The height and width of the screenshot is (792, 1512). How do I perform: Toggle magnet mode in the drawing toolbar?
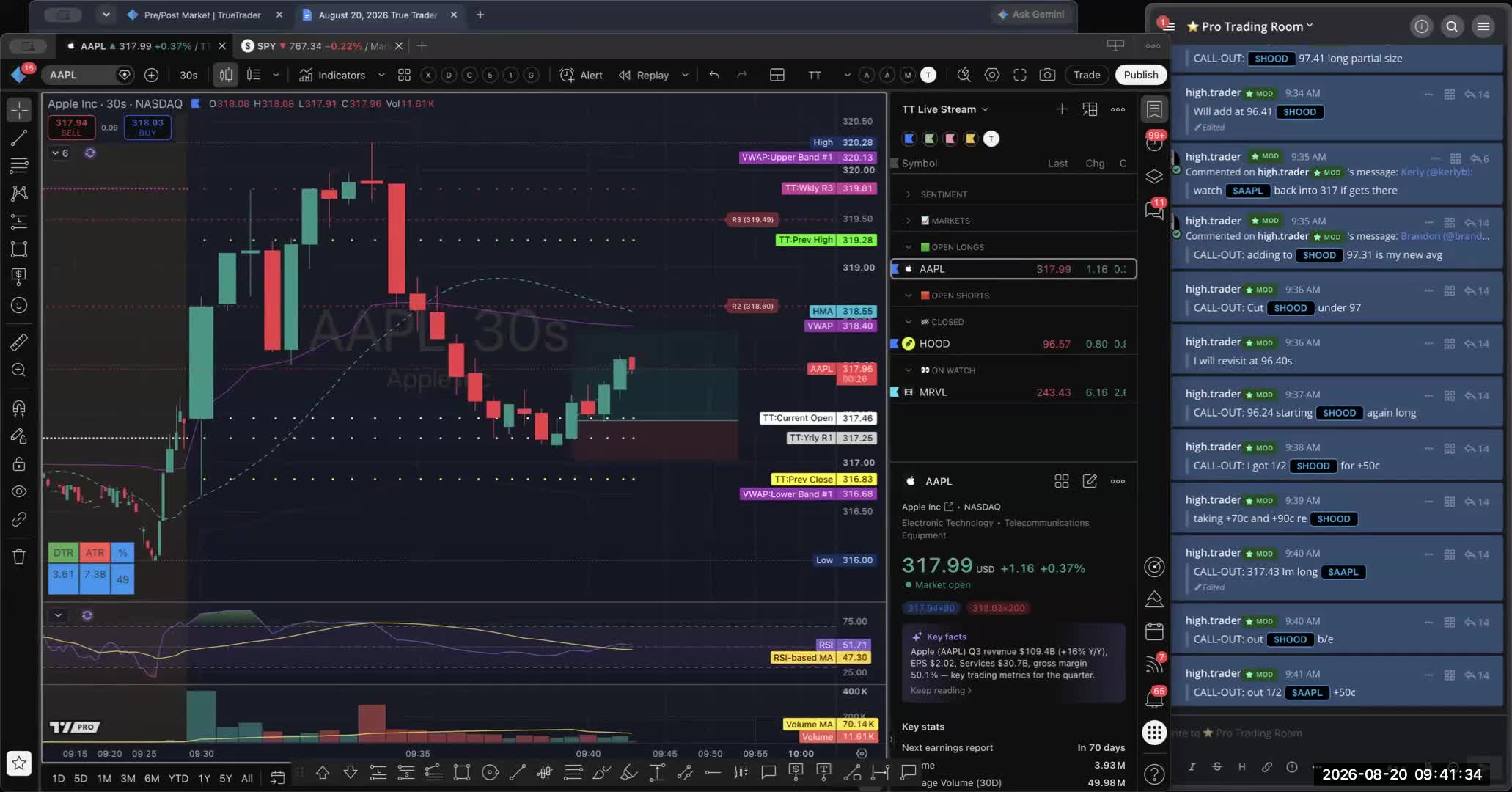coord(19,408)
